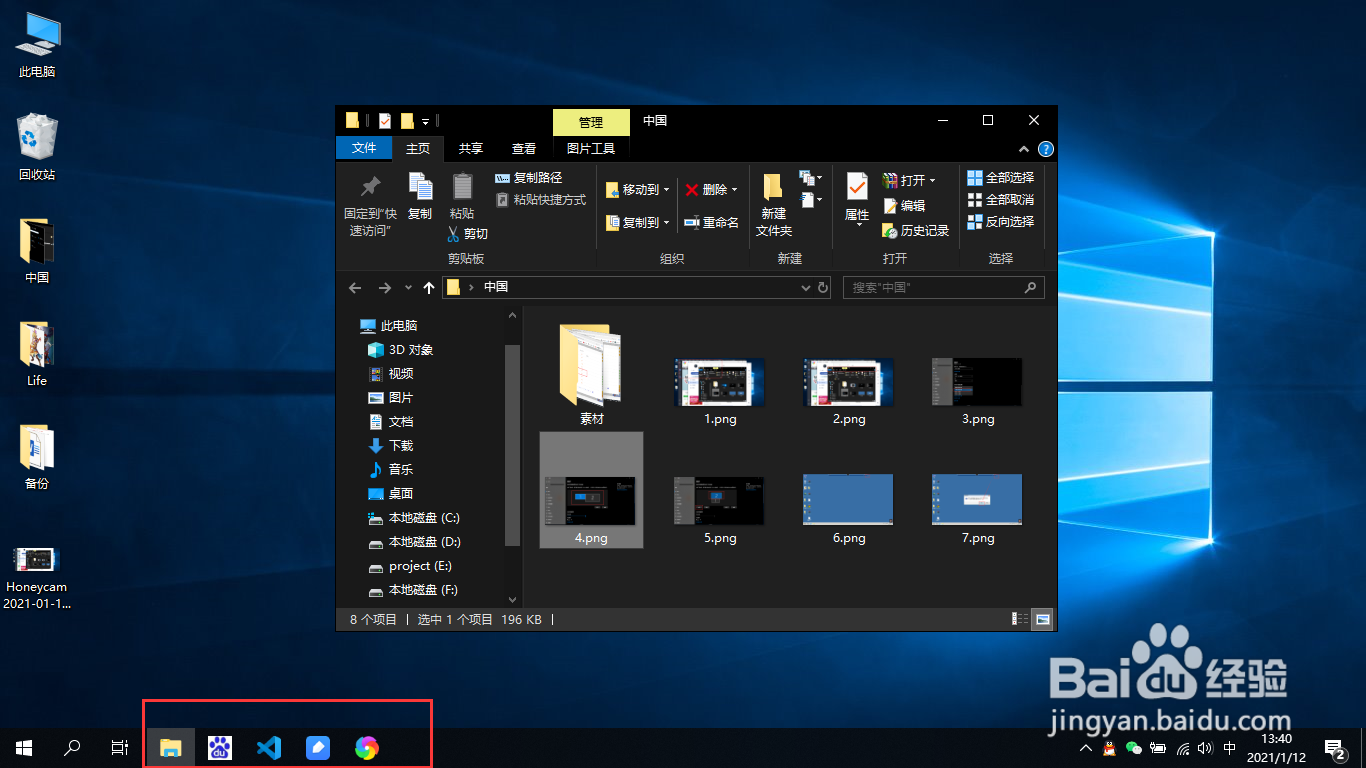Open the address bar dropdown arrow
Viewport: 1366px width, 768px height.
click(805, 287)
